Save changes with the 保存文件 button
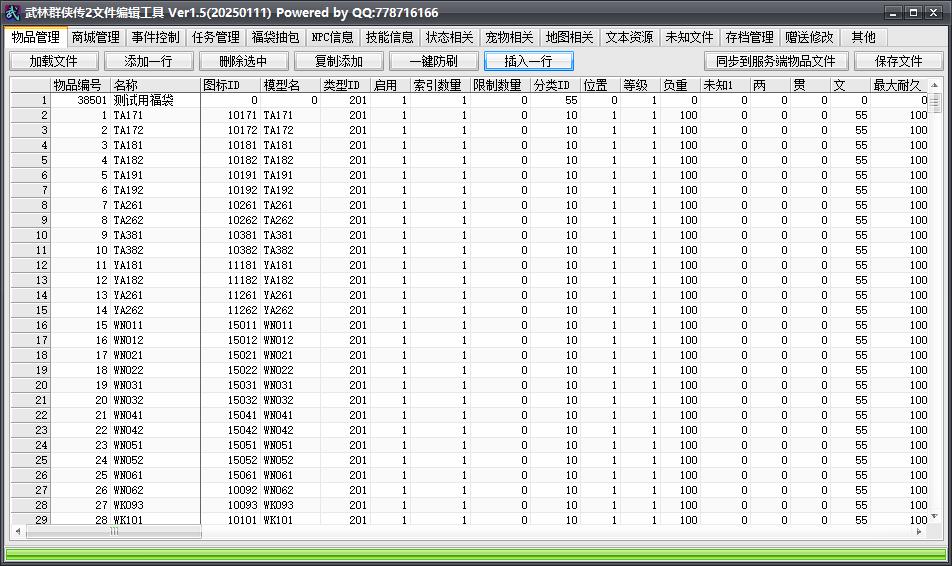This screenshot has height=566, width=952. pyautogui.click(x=898, y=61)
